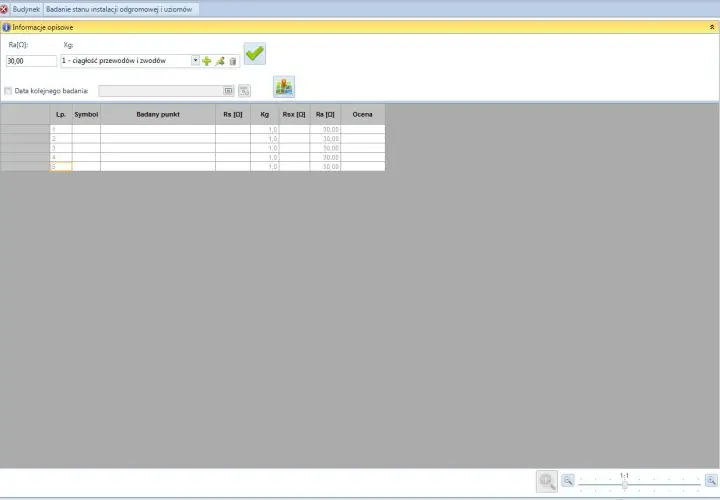720x500 pixels.
Task: Click the magnifier fit-zoom button at bottom
Action: 547,481
